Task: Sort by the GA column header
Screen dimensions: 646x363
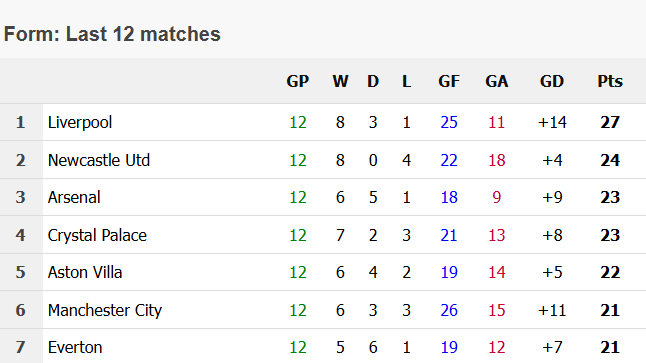Action: 496,81
